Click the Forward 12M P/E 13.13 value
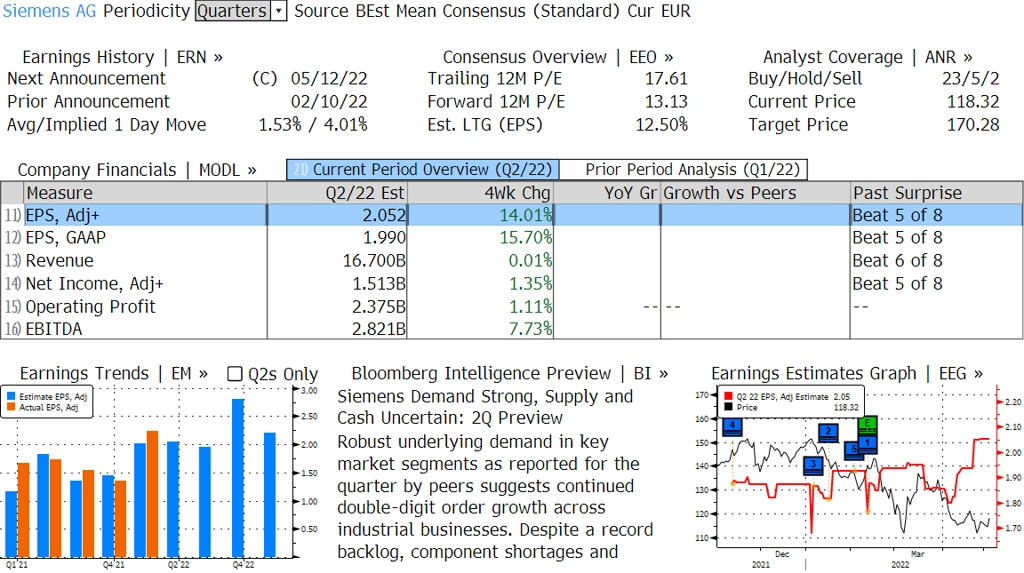Image resolution: width=1024 pixels, height=573 pixels. point(666,102)
